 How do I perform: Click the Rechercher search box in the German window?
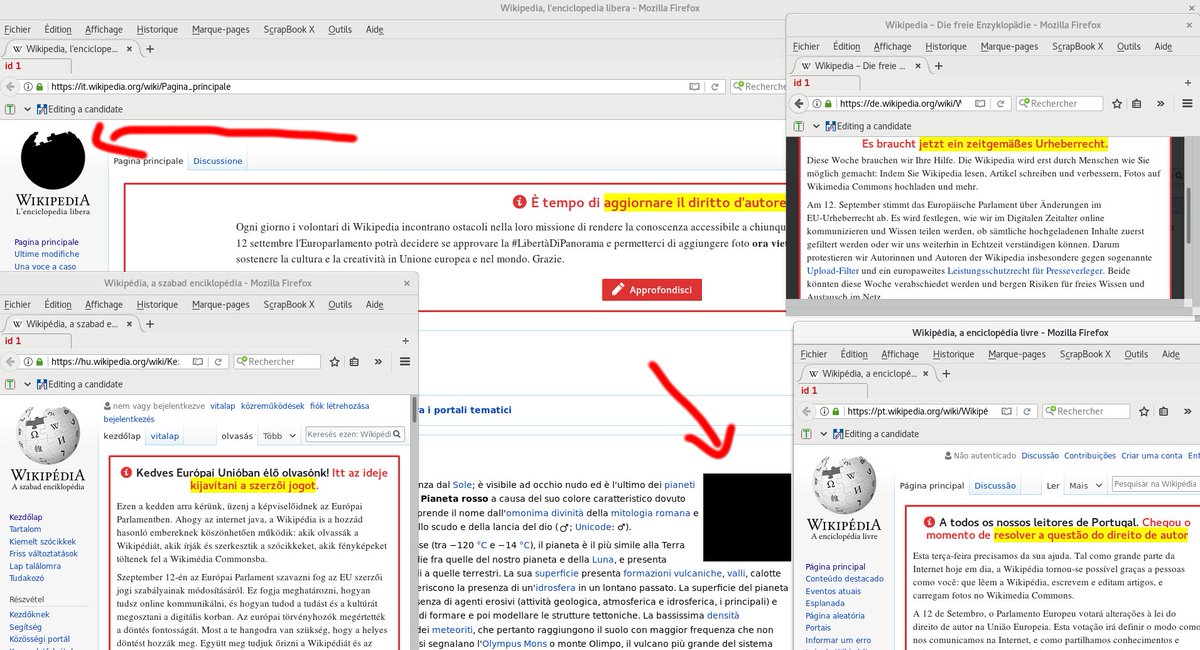(x=1058, y=104)
